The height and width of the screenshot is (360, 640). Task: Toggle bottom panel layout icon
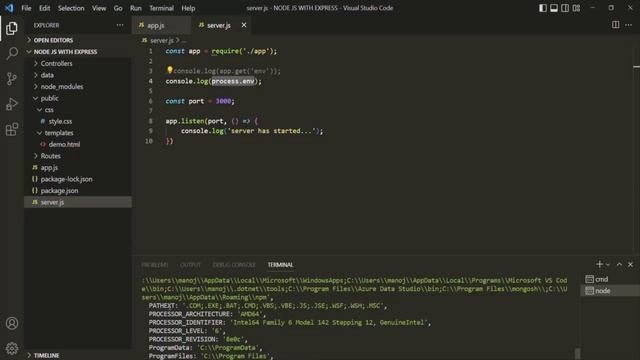554,8
